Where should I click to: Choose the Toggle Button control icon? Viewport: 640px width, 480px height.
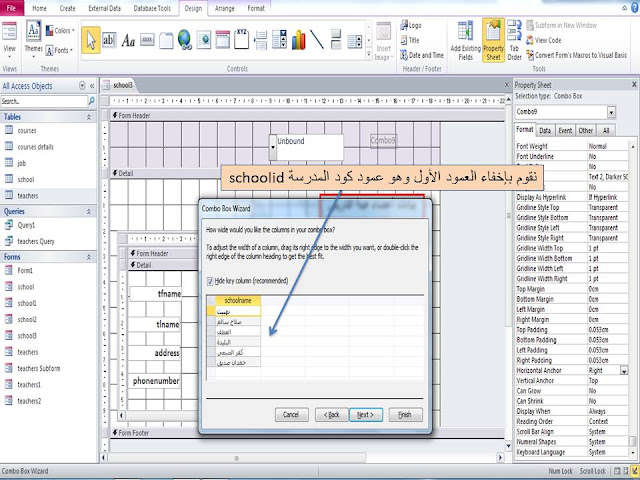336,40
